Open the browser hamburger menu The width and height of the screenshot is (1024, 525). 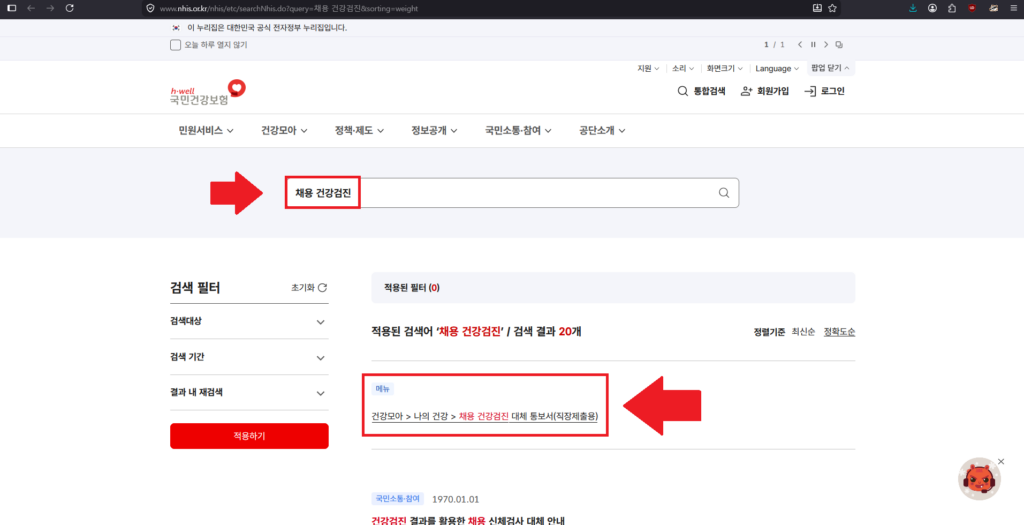pyautogui.click(x=1012, y=8)
